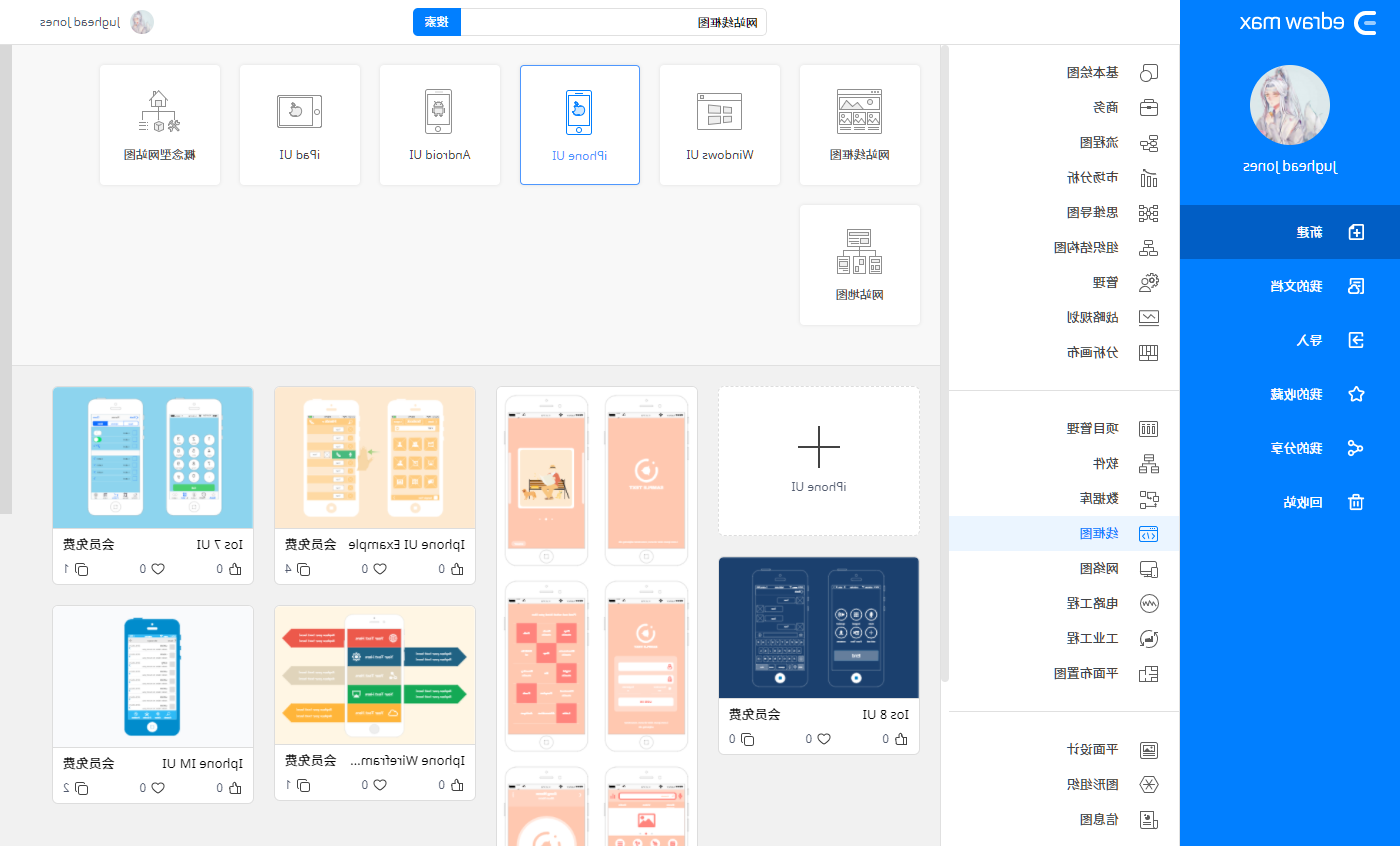Open 我的分享 in the sidebar

coord(1290,448)
